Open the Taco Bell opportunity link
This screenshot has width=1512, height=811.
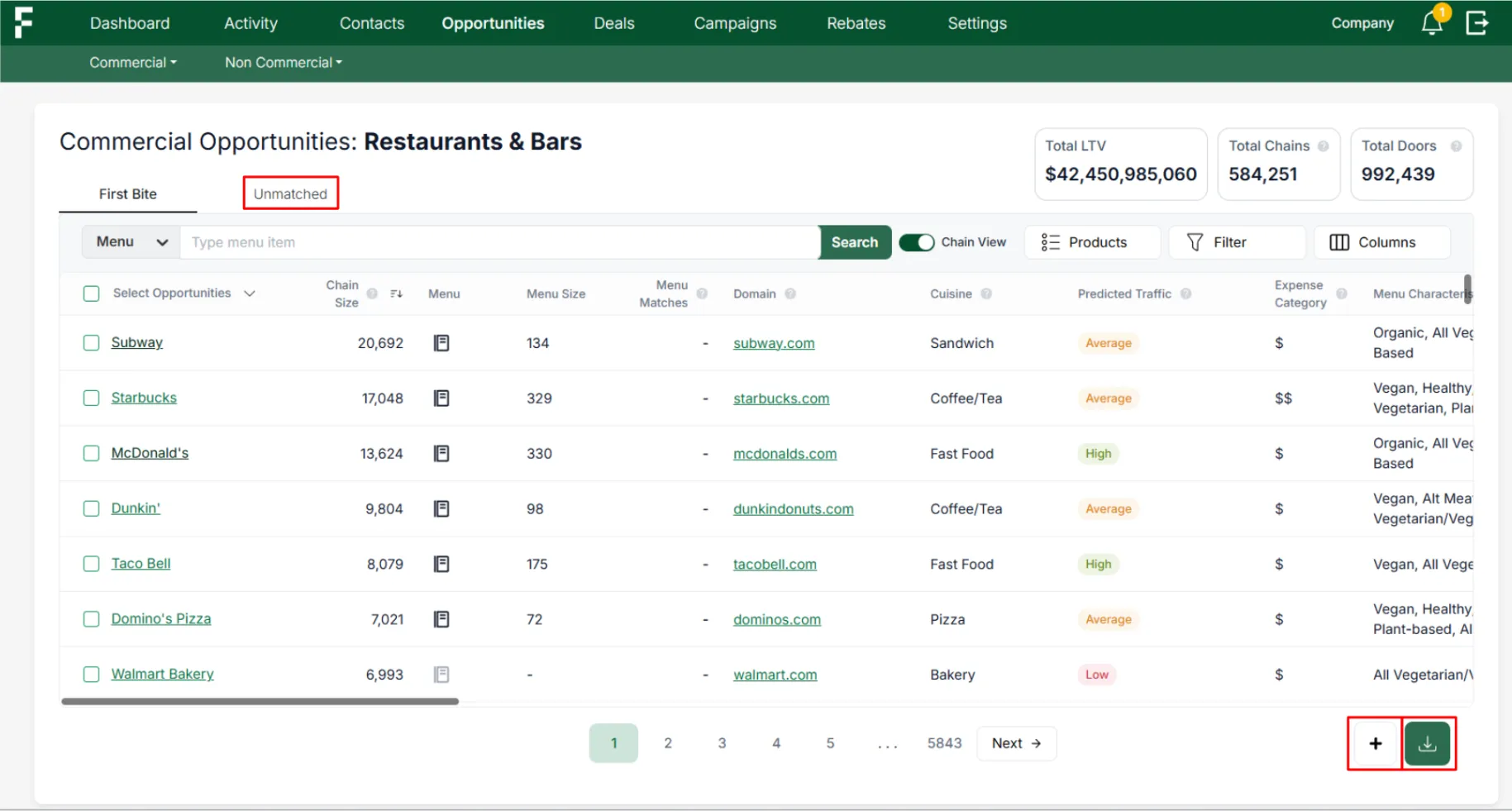tap(141, 564)
